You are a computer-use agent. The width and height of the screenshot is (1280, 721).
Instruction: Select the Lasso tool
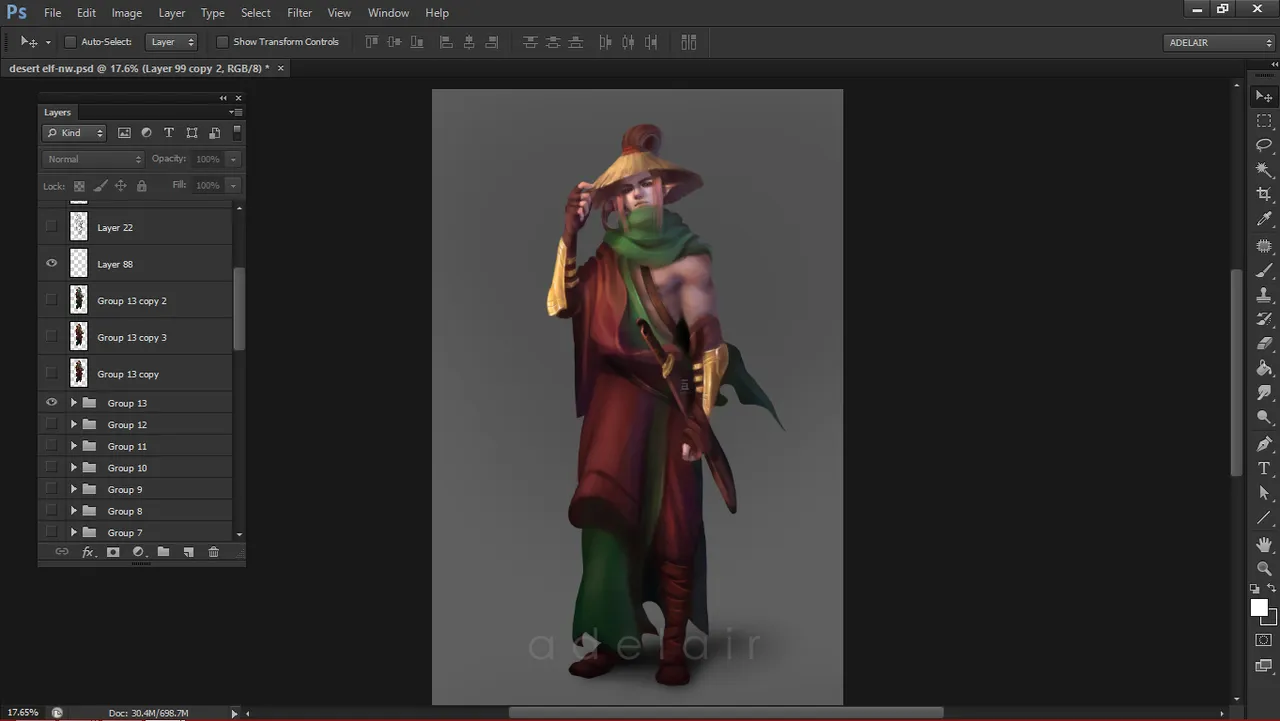[x=1264, y=145]
